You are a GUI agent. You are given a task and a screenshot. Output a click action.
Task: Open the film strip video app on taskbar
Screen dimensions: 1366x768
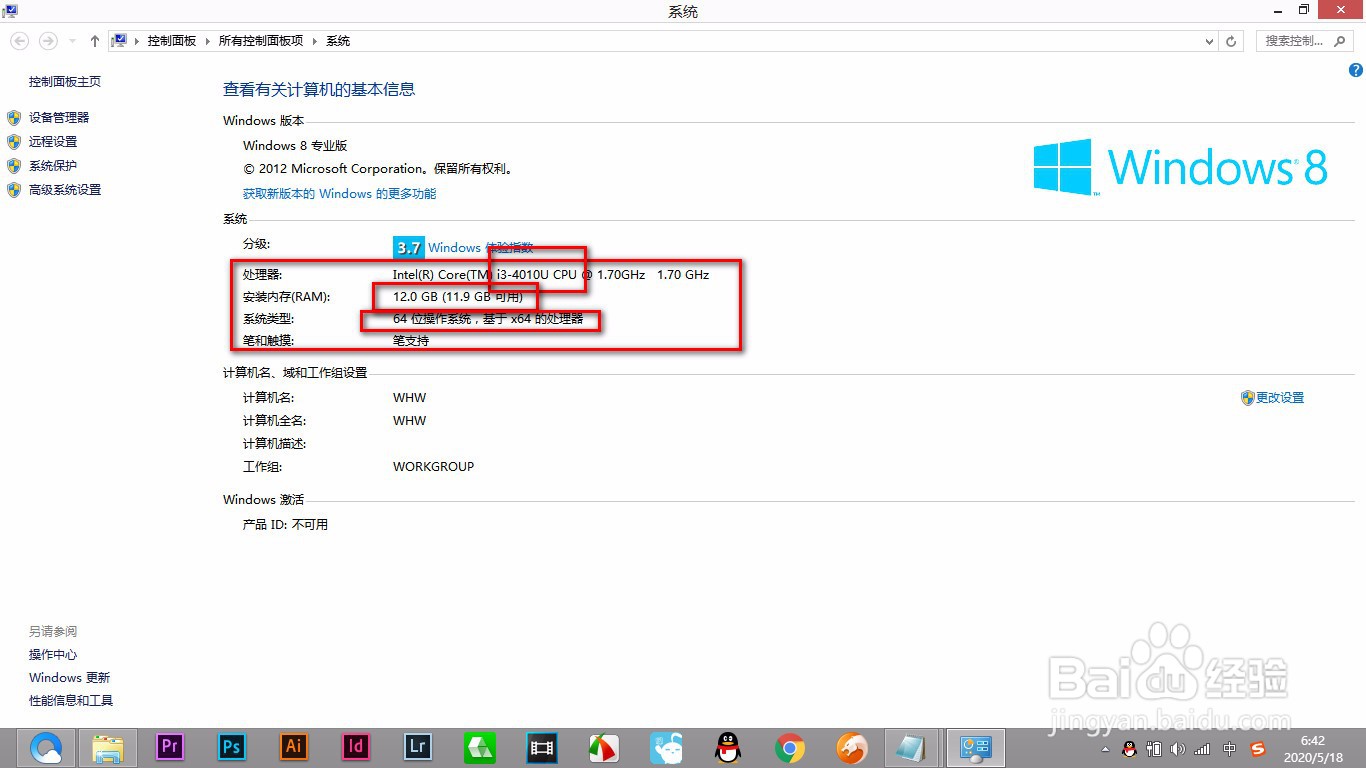pyautogui.click(x=542, y=747)
